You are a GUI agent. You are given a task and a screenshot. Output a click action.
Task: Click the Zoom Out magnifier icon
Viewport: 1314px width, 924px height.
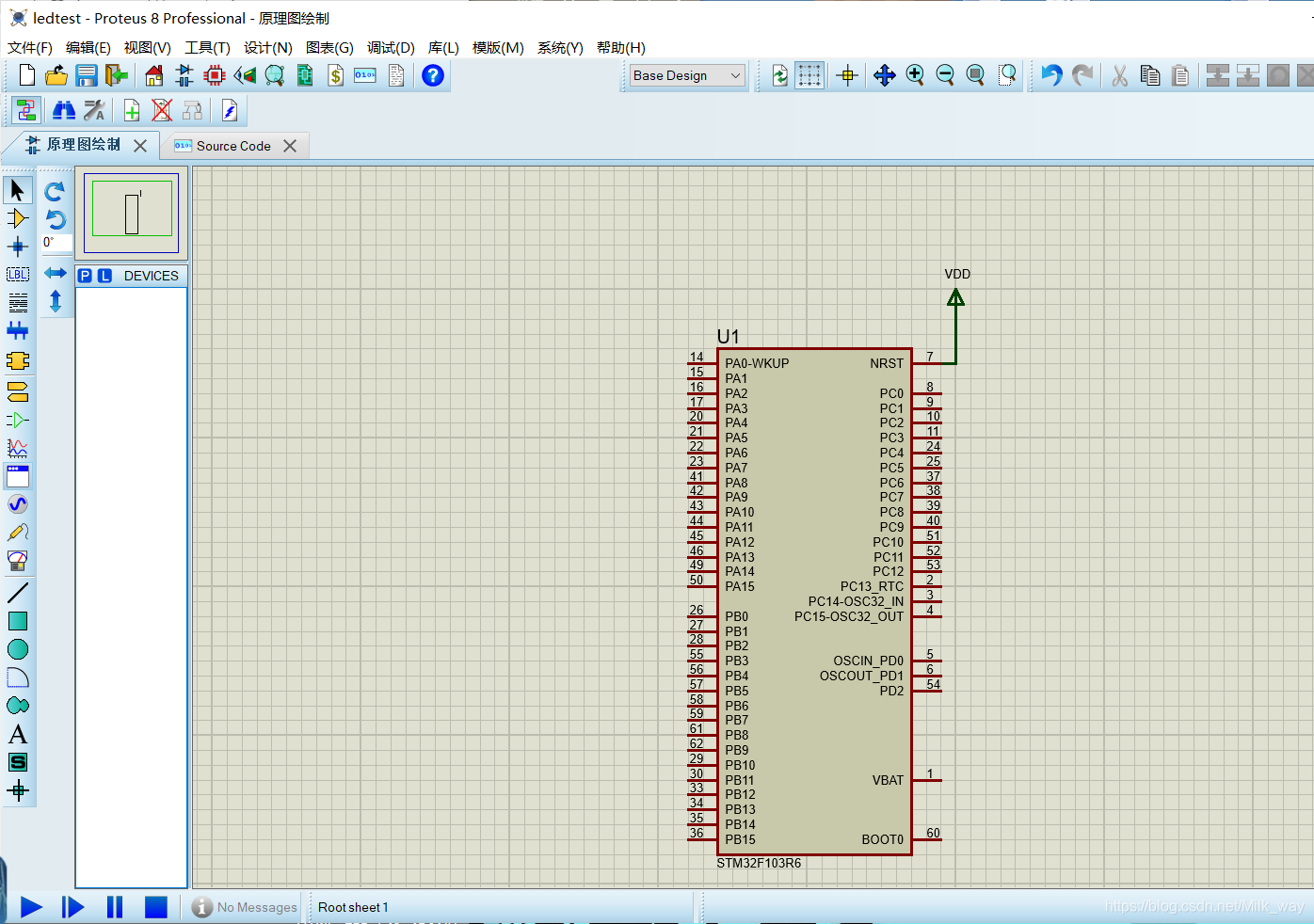[945, 75]
